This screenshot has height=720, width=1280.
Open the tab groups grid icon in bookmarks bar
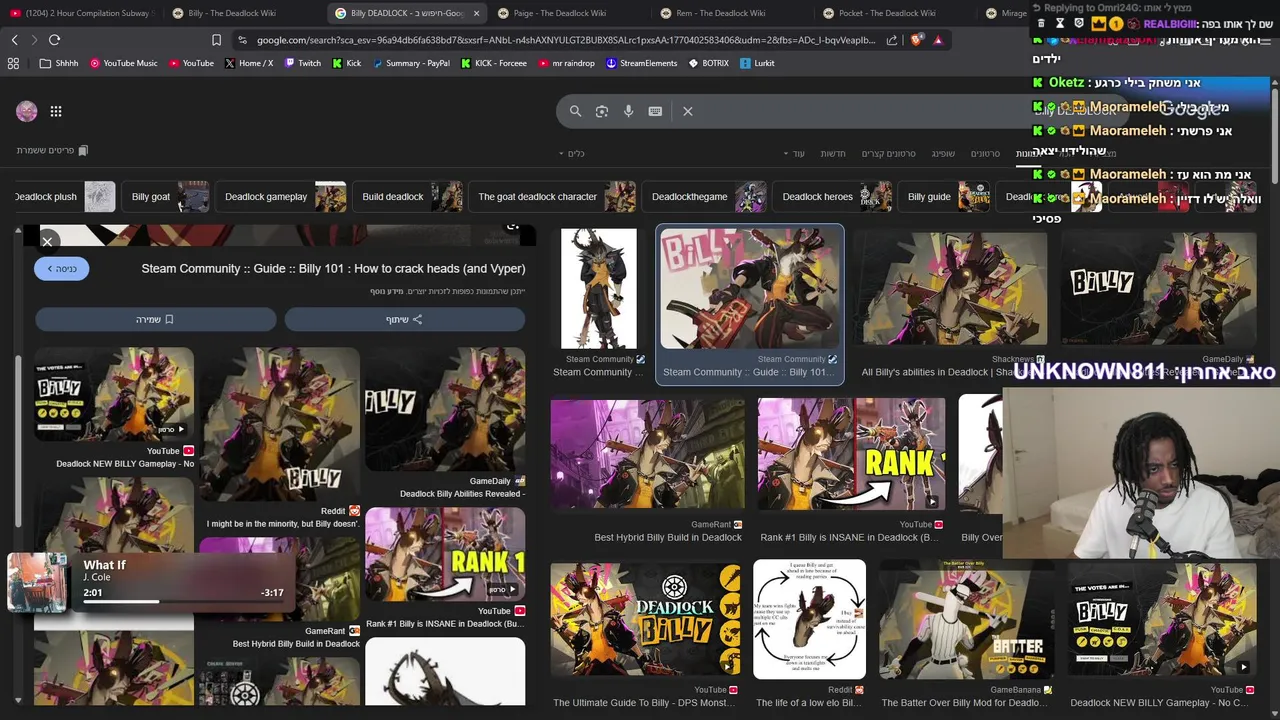pos(13,63)
